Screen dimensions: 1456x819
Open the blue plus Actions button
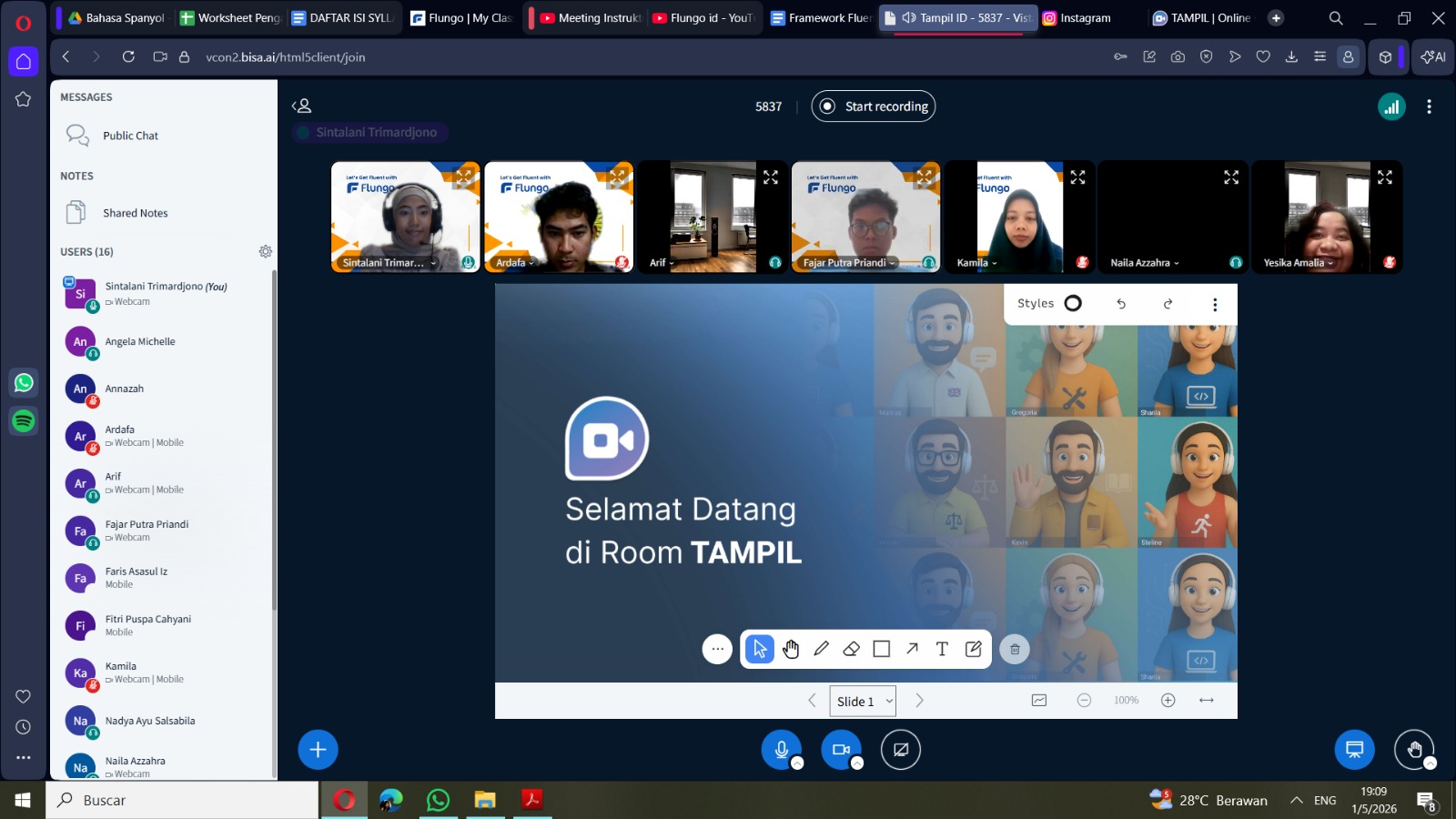[x=318, y=750]
